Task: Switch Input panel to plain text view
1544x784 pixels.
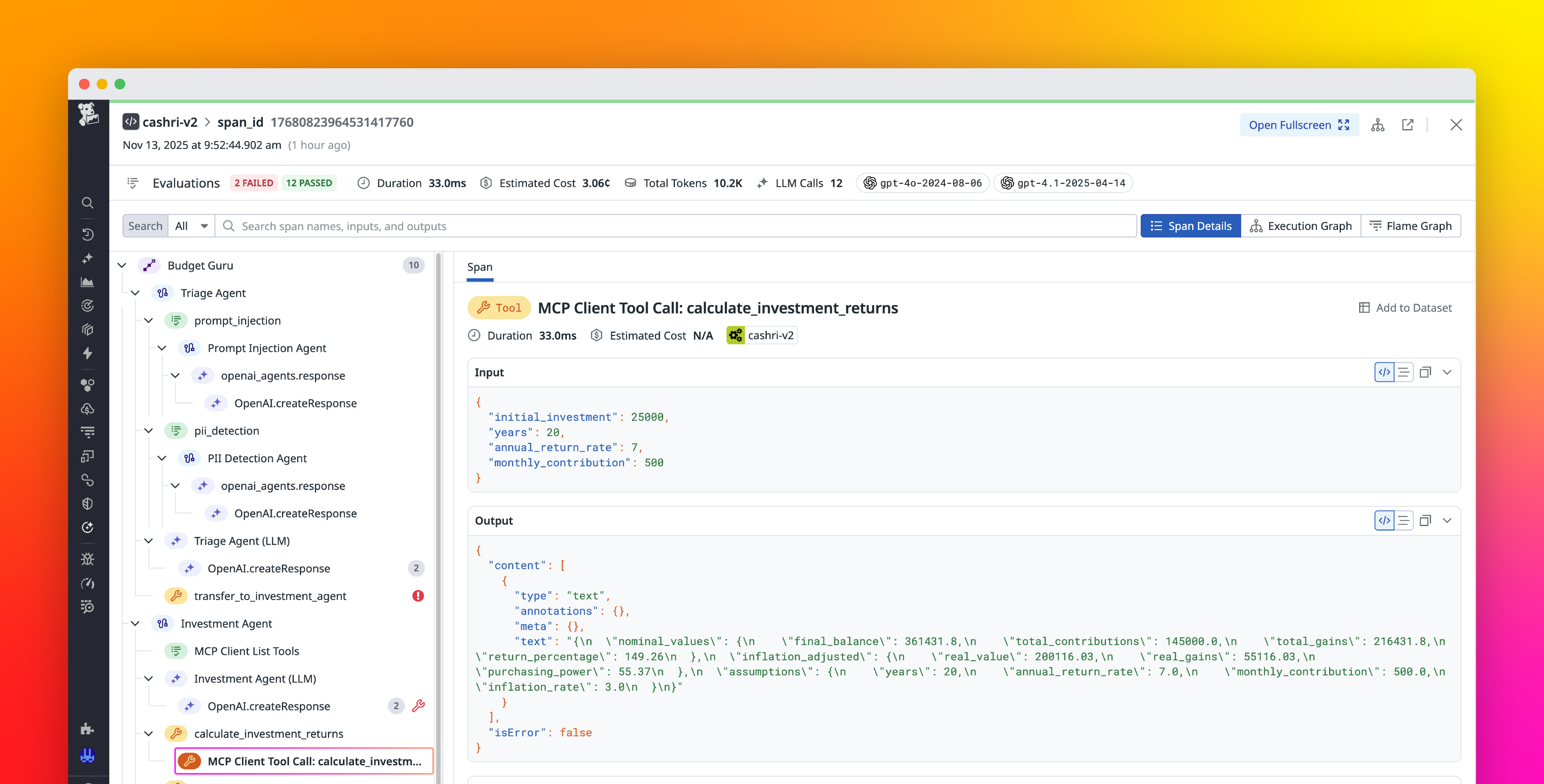Action: tap(1404, 372)
